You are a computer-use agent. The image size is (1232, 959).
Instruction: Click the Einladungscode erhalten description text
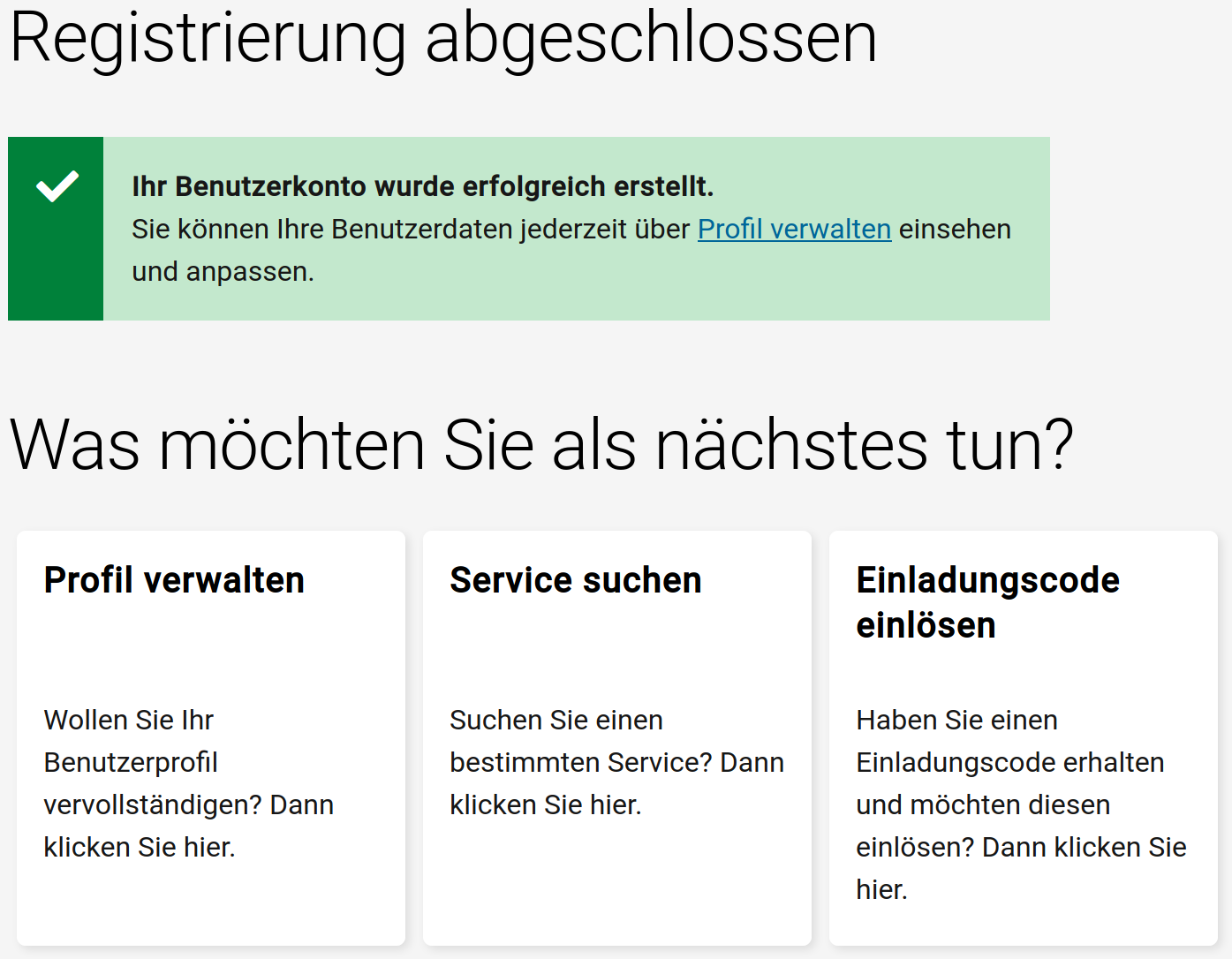[1020, 804]
